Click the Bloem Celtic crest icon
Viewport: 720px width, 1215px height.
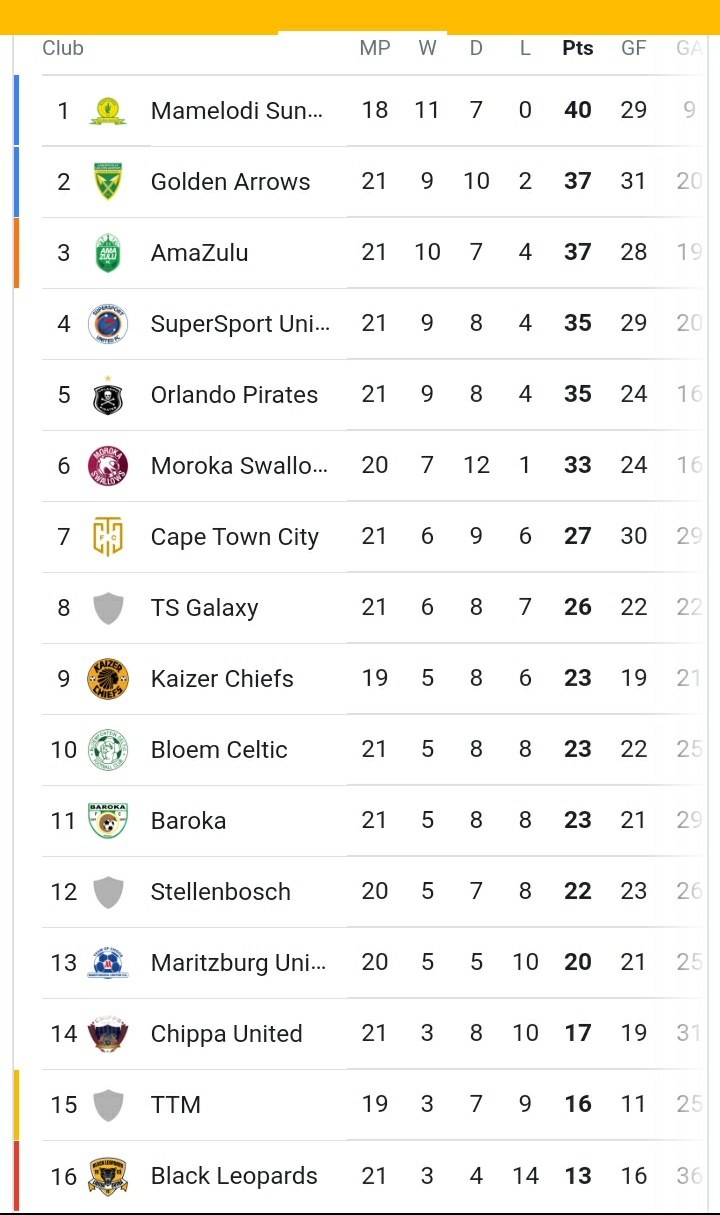click(108, 750)
